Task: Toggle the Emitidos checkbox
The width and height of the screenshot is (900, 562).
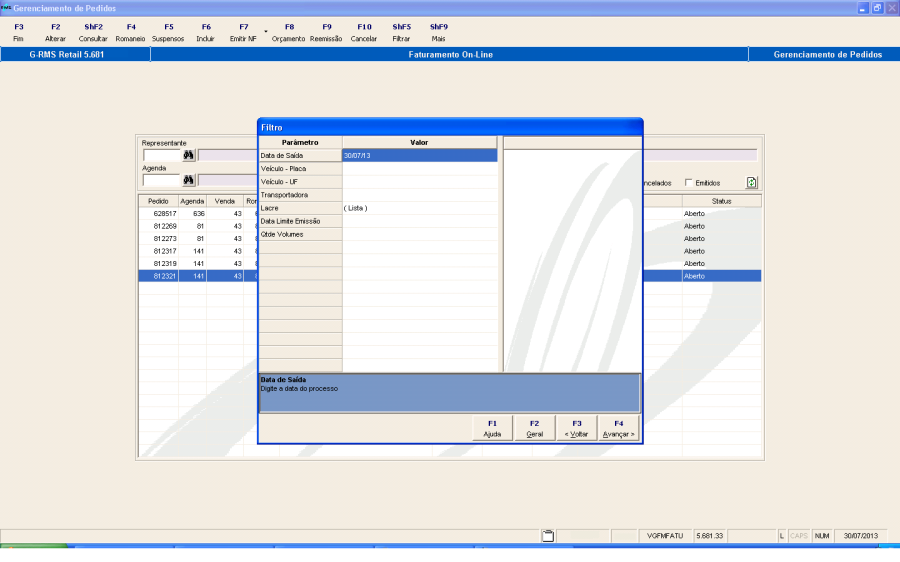Action: pos(688,183)
